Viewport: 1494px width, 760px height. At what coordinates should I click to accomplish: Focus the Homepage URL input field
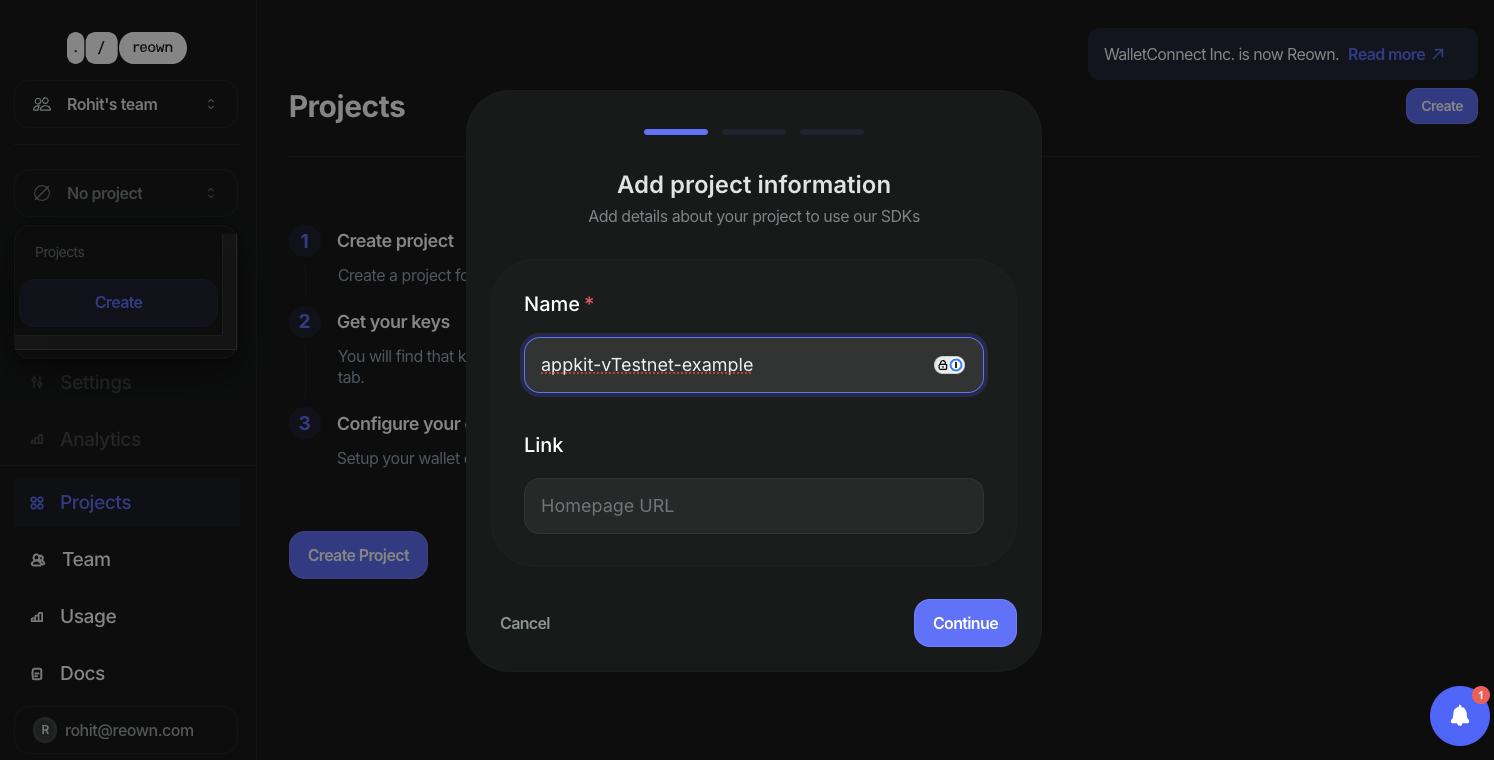(x=754, y=506)
